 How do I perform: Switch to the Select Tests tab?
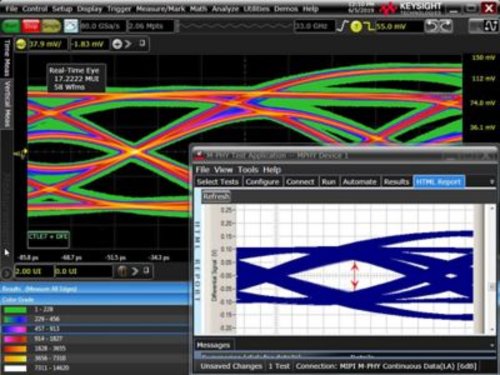pyautogui.click(x=218, y=182)
